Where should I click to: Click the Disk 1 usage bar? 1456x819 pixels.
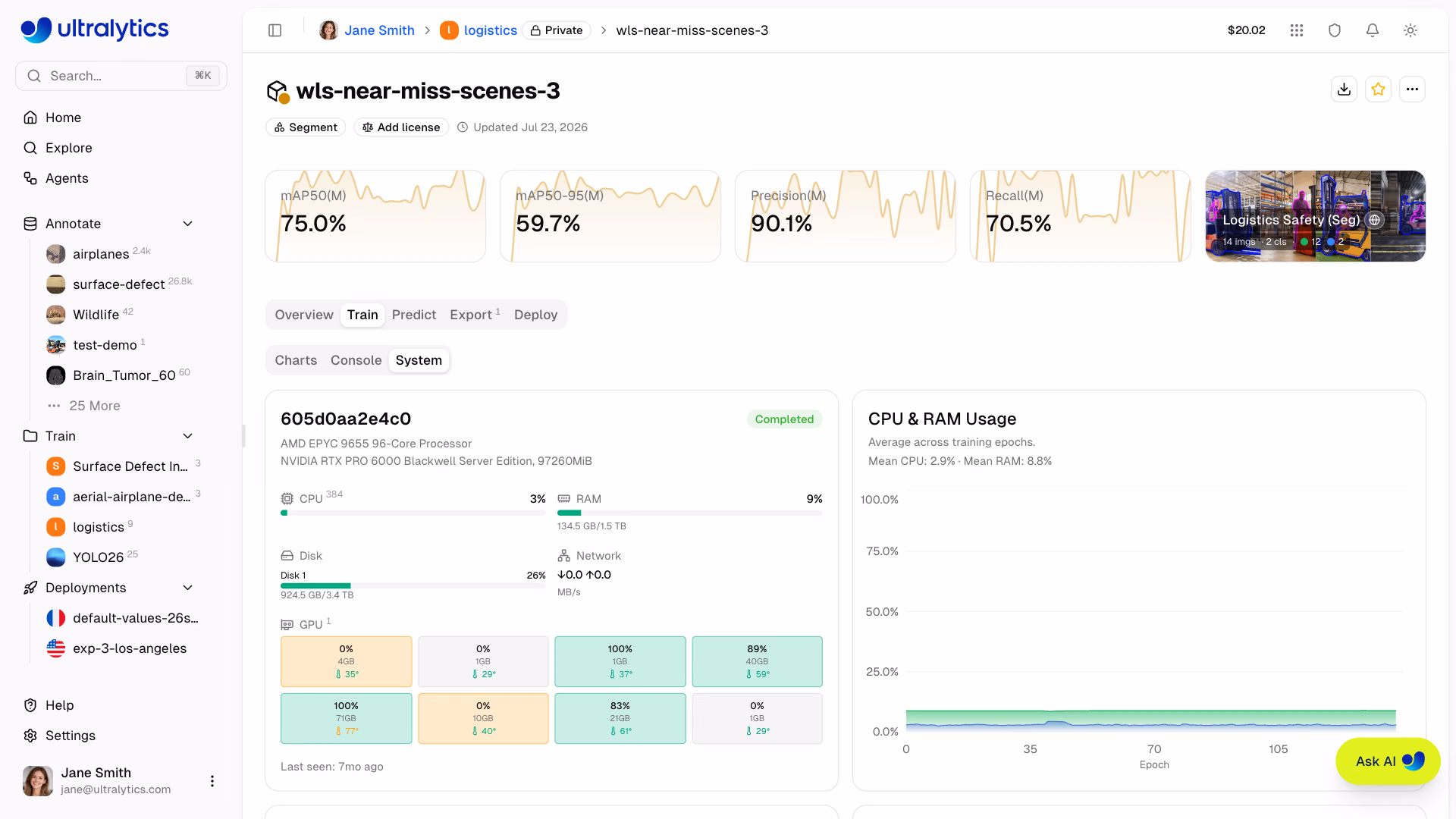[x=413, y=585]
